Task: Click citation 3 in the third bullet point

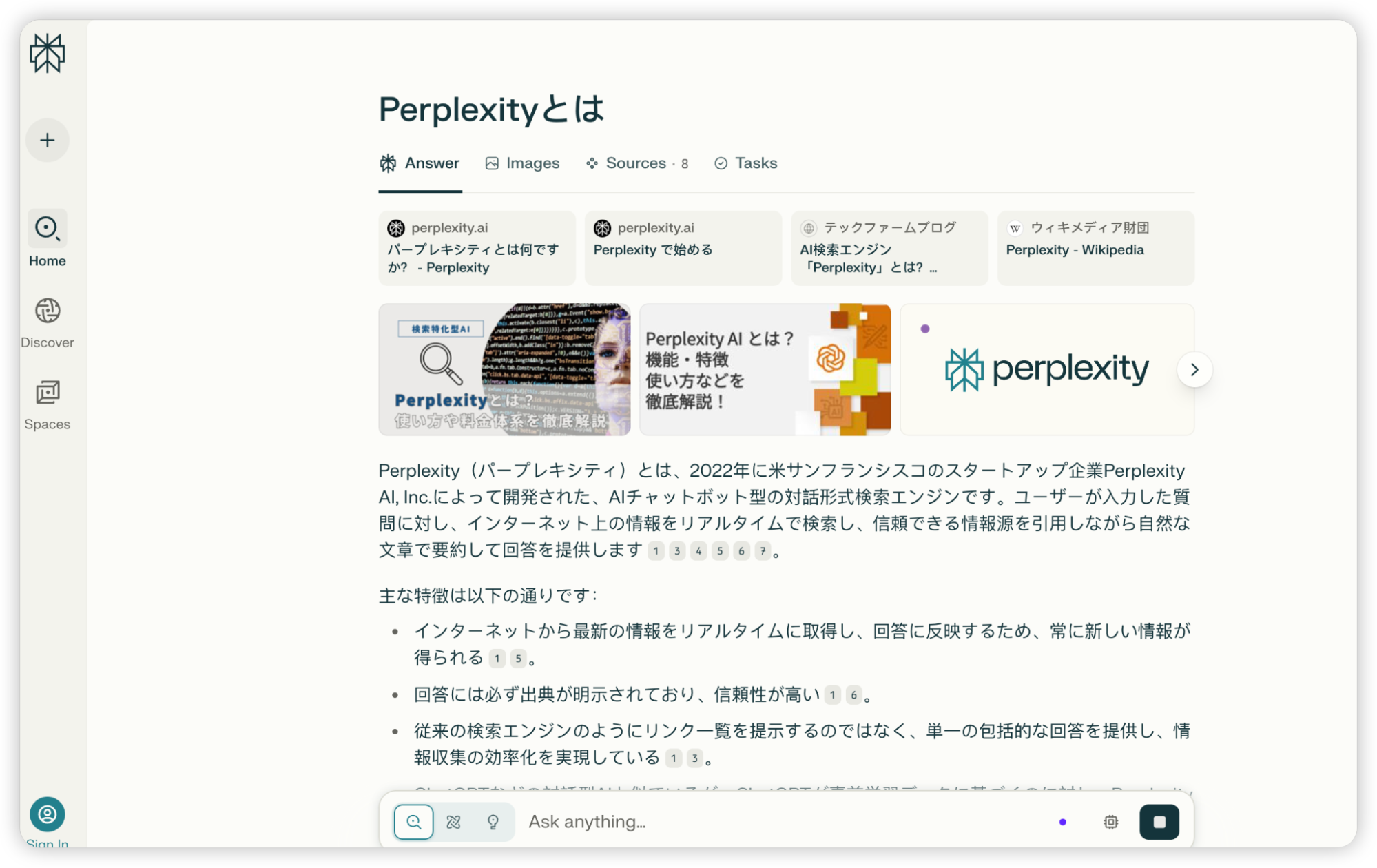Action: click(x=694, y=758)
